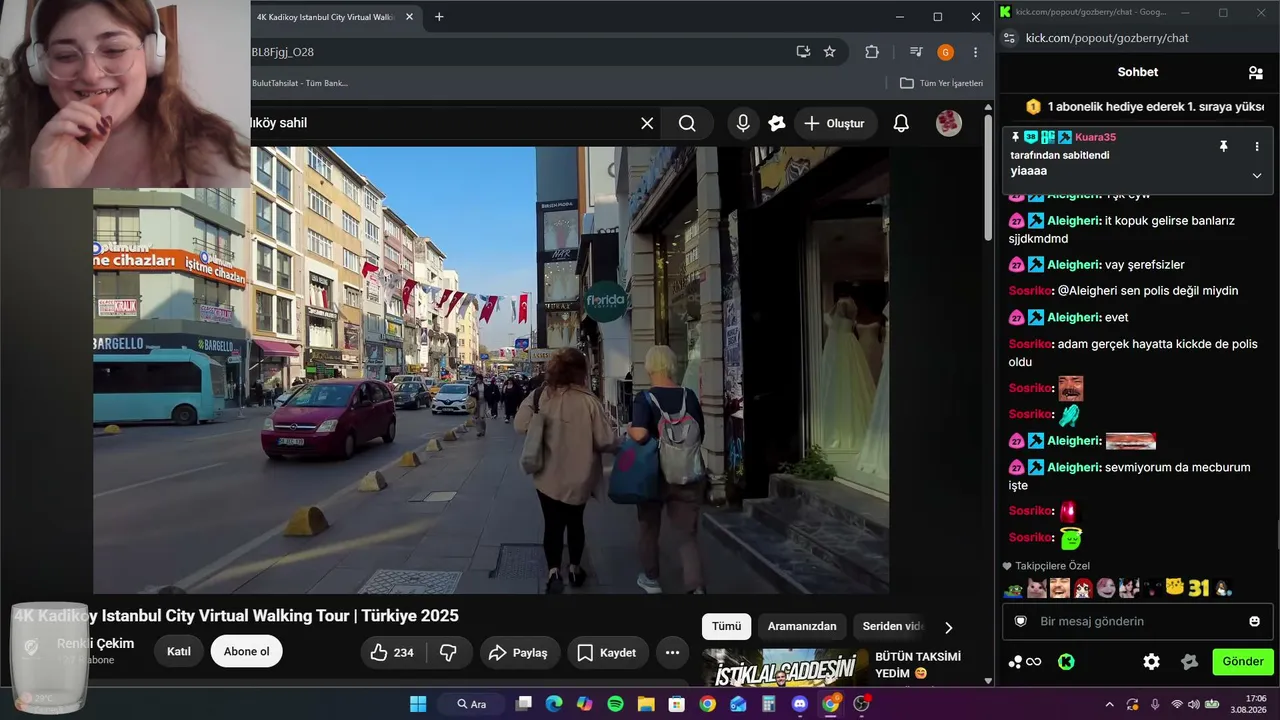Open OBS Studio from the taskbar

point(861,704)
